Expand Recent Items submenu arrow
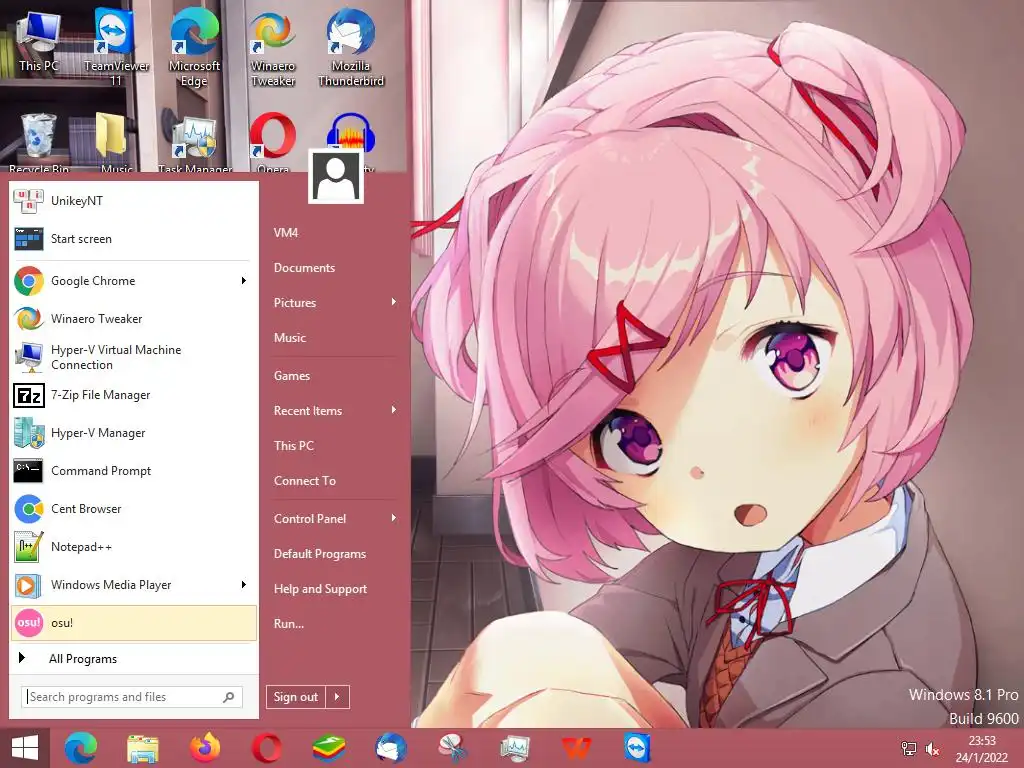 coord(394,410)
